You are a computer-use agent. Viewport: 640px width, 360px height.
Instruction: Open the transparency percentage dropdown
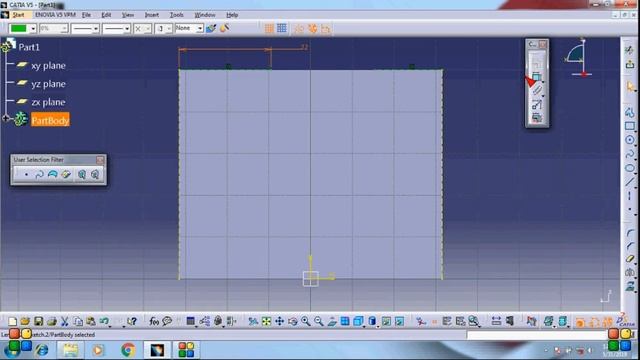(64, 29)
